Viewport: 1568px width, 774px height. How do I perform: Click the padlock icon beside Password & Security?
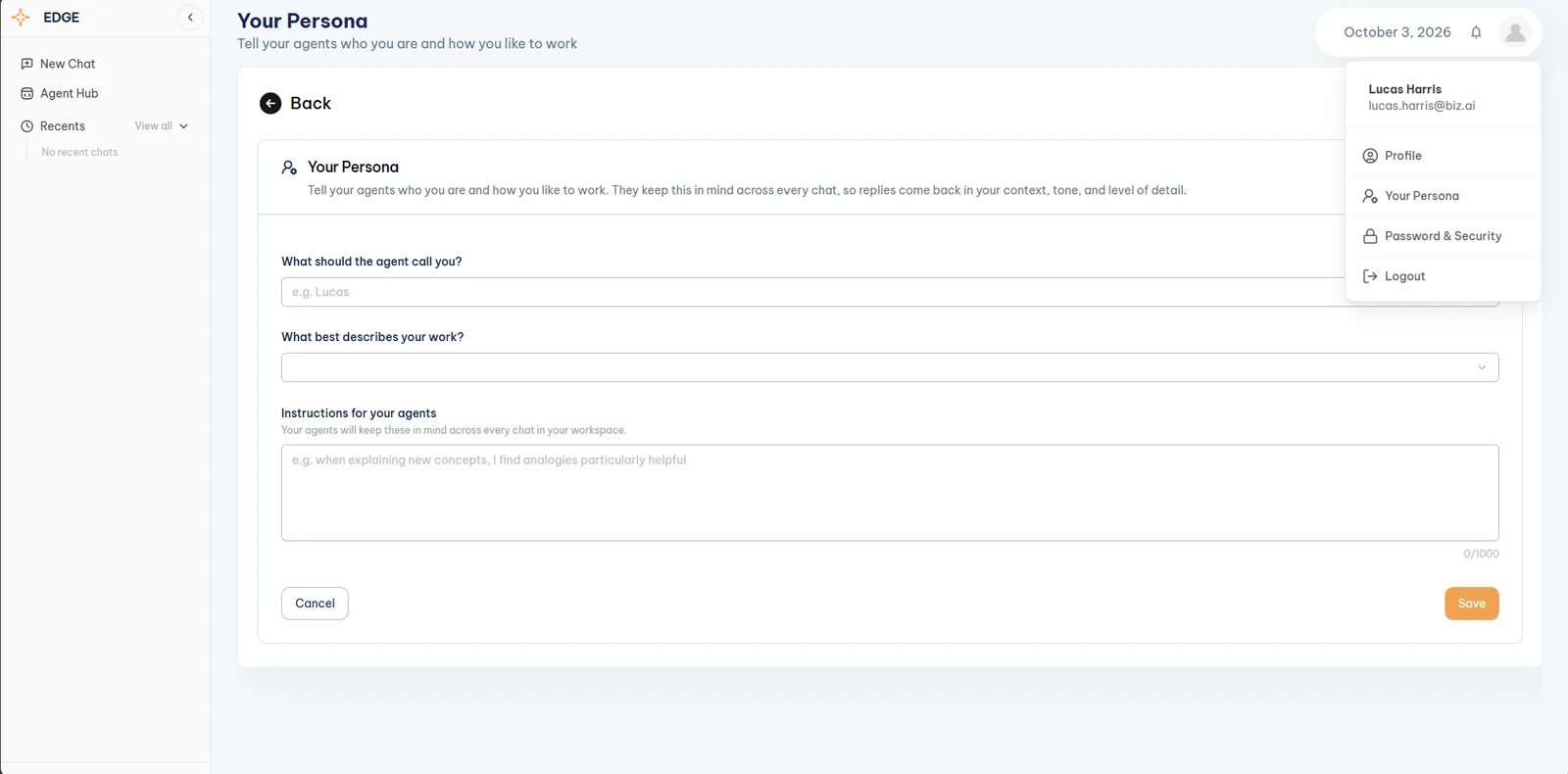coord(1370,236)
